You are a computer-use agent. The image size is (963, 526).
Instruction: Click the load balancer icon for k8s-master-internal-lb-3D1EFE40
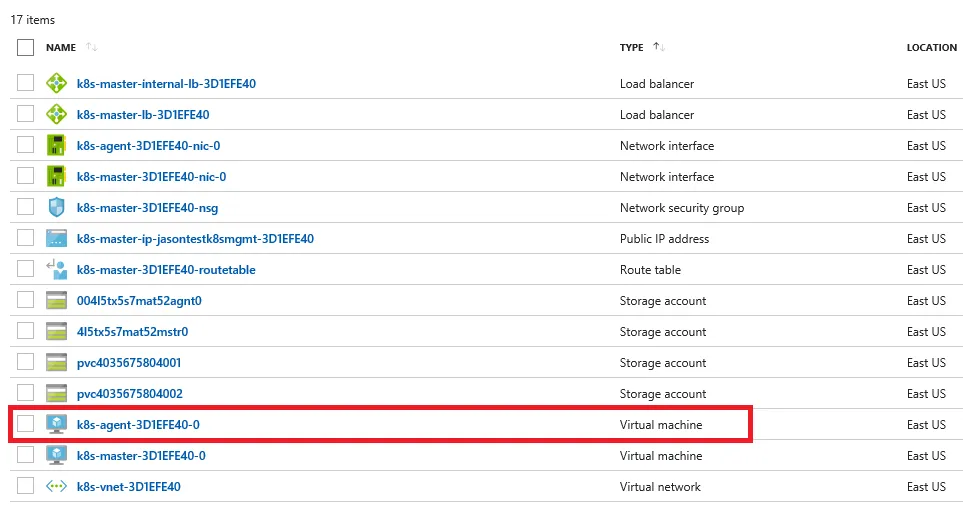pos(56,84)
